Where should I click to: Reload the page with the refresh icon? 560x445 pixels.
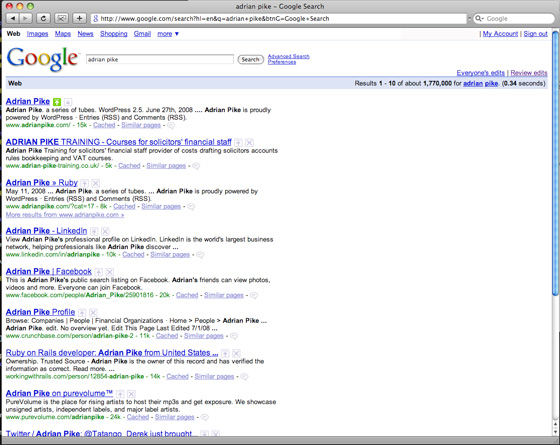pos(43,18)
